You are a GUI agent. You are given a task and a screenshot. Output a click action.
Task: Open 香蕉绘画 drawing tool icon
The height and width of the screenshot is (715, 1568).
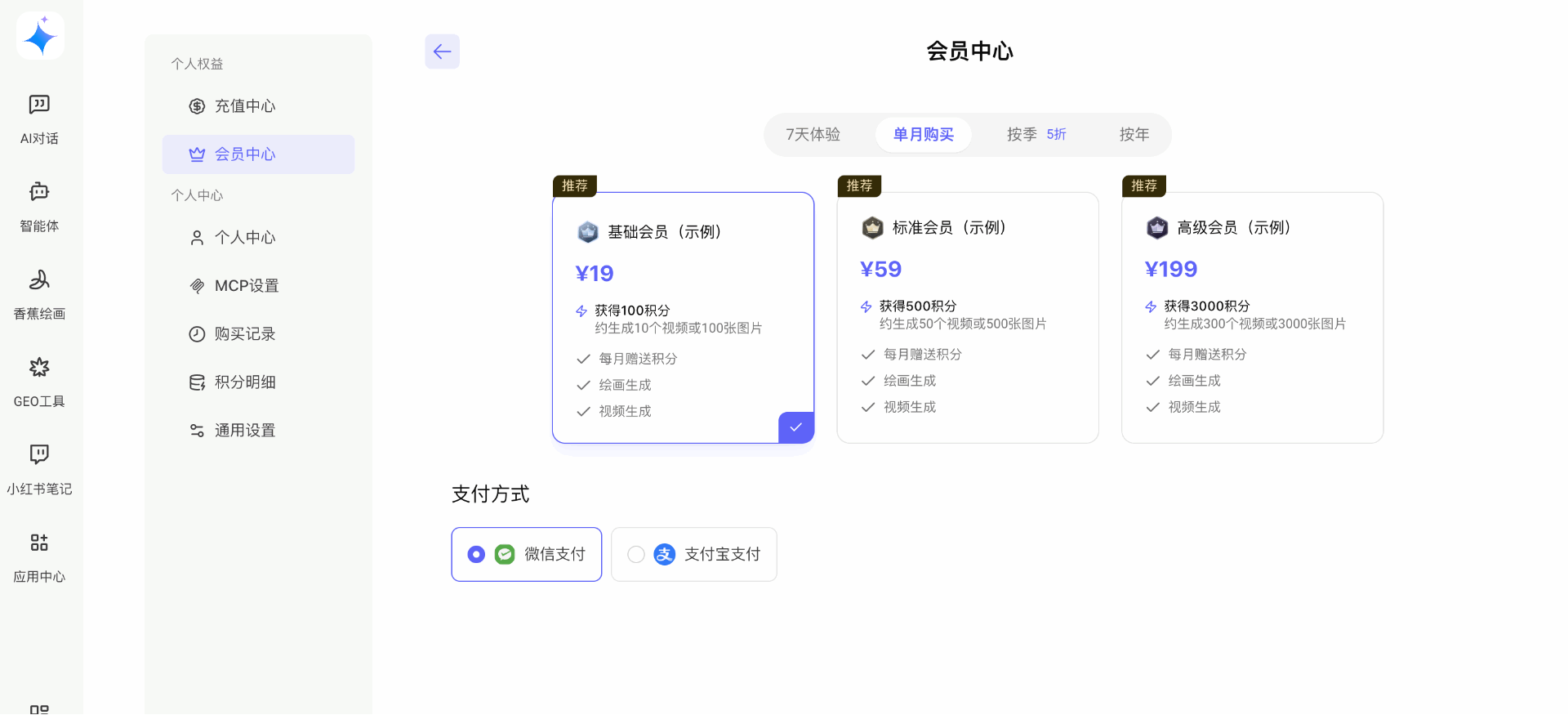(39, 279)
